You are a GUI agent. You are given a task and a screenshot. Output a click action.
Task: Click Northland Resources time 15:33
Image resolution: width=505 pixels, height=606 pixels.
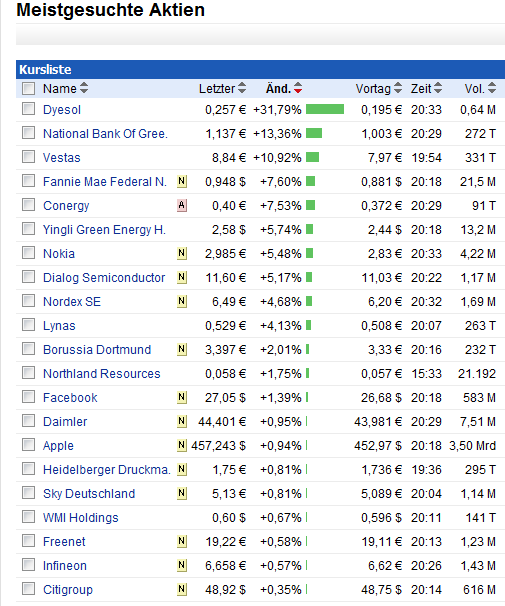[x=426, y=374]
